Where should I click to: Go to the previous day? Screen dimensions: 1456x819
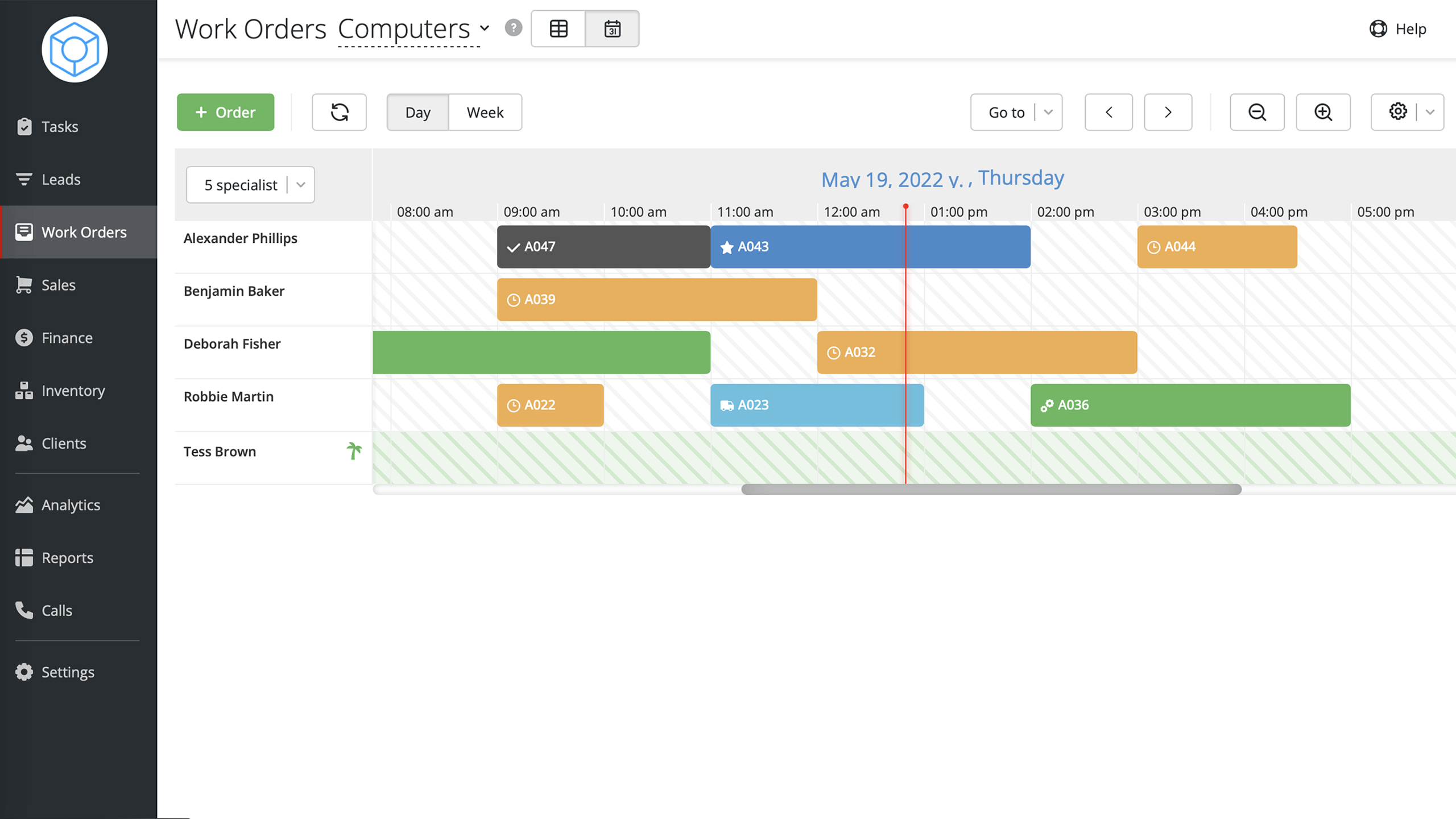pos(1108,112)
